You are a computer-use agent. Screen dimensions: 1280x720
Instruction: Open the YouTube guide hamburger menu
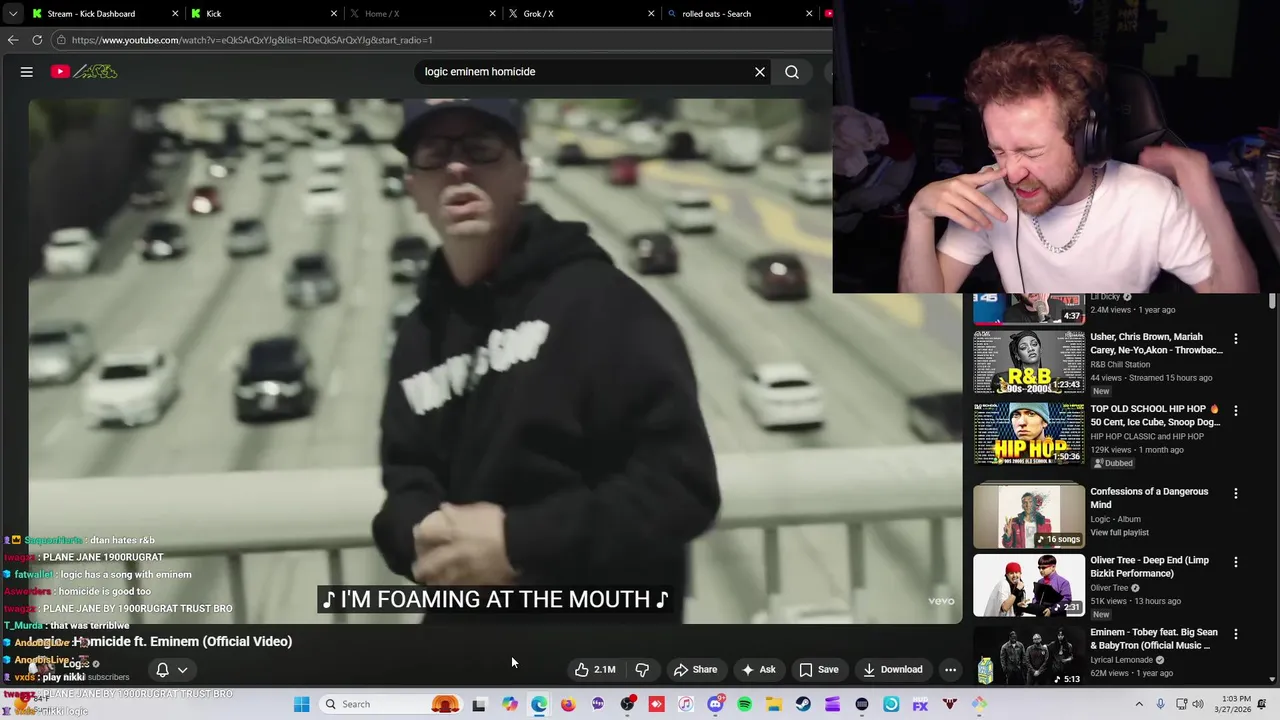(x=27, y=72)
